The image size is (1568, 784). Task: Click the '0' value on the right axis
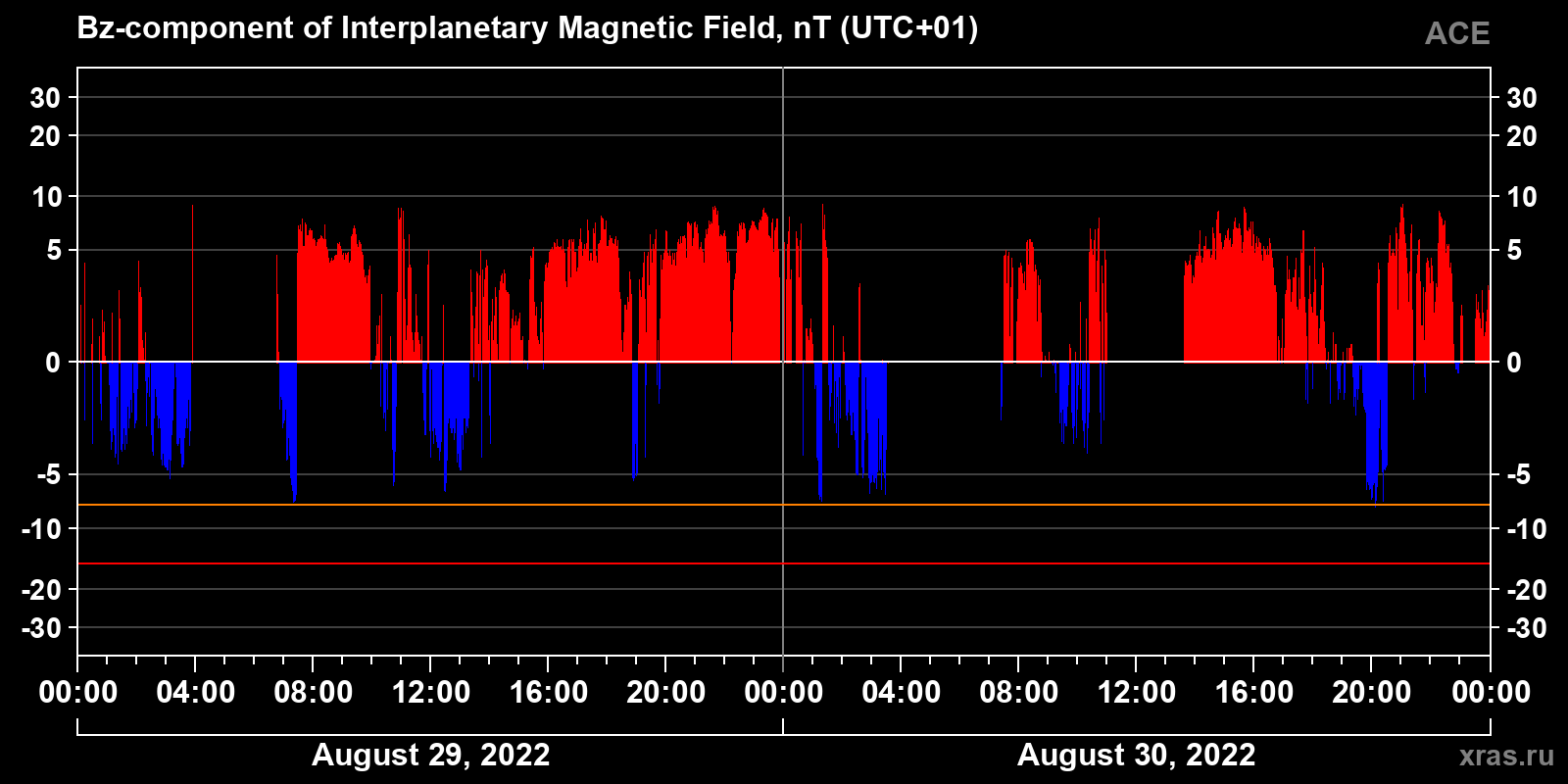coord(1514,363)
